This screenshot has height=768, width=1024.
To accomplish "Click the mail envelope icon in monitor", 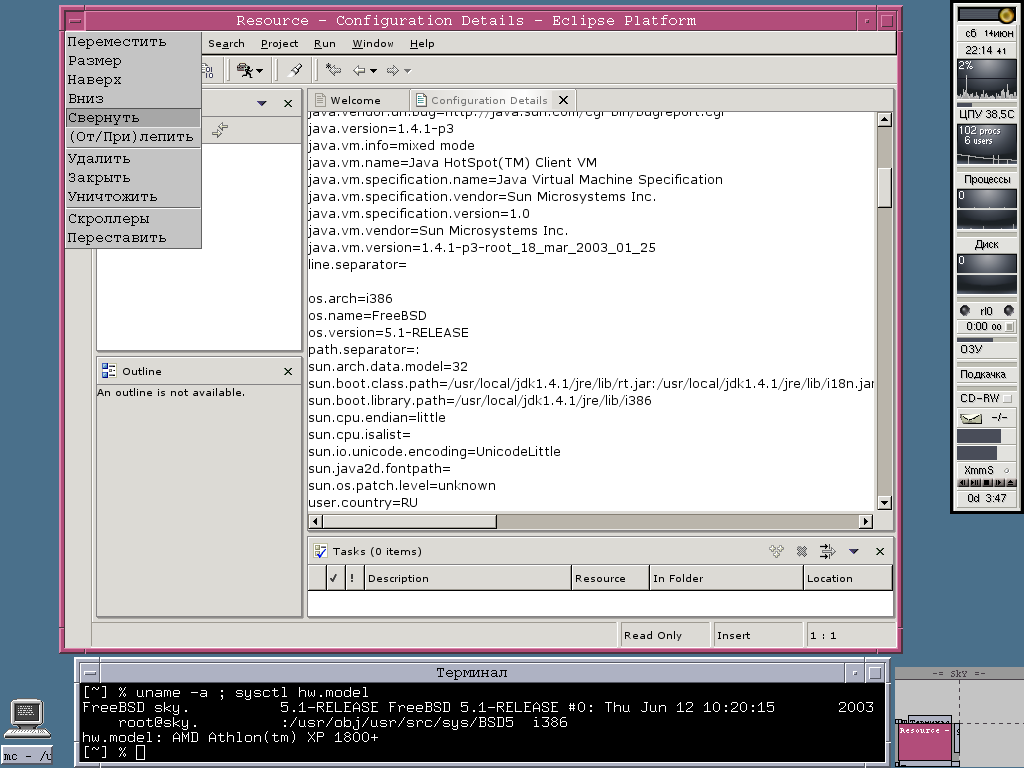I will 971,418.
